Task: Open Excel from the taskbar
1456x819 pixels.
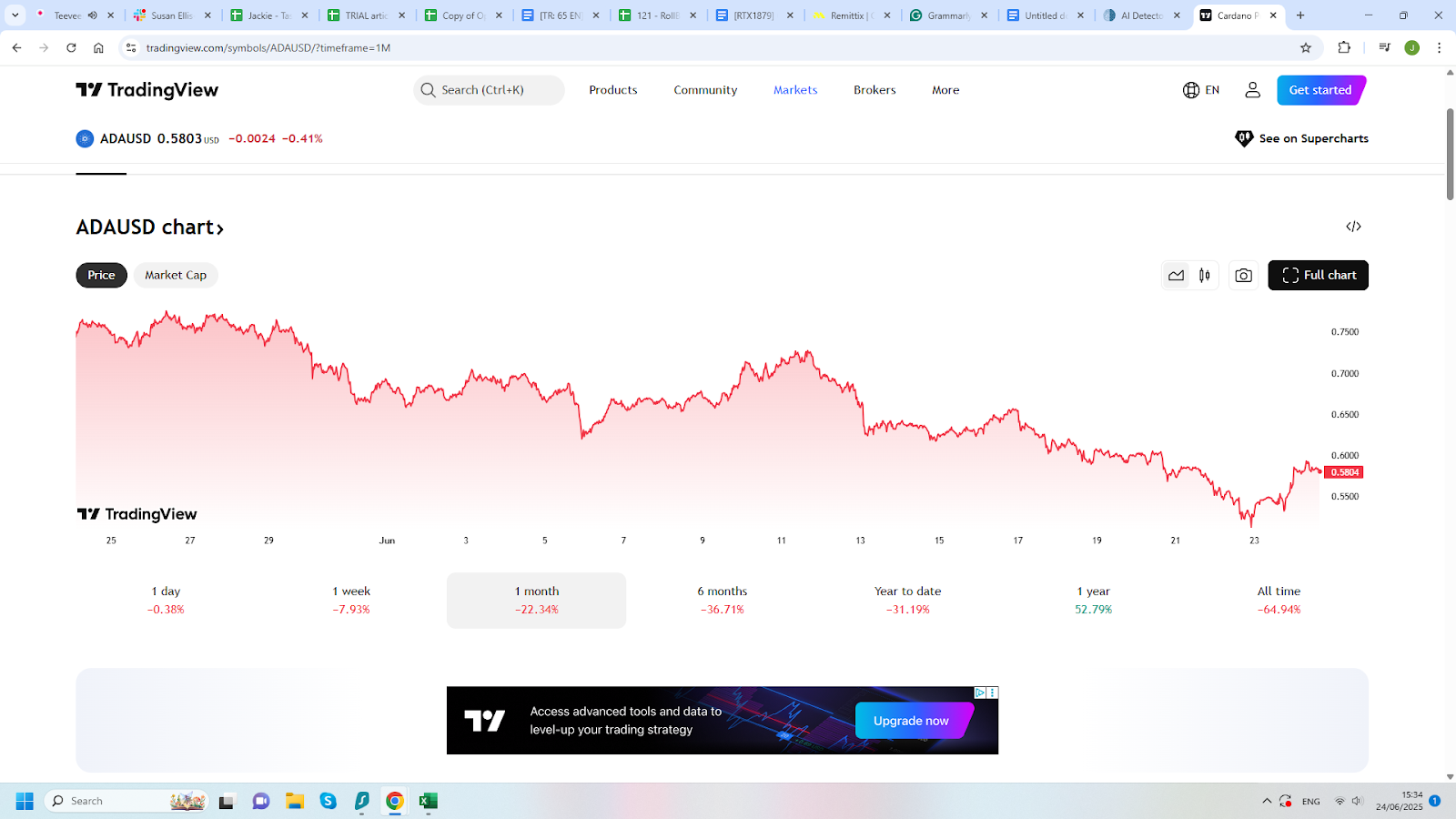Action: (428, 801)
